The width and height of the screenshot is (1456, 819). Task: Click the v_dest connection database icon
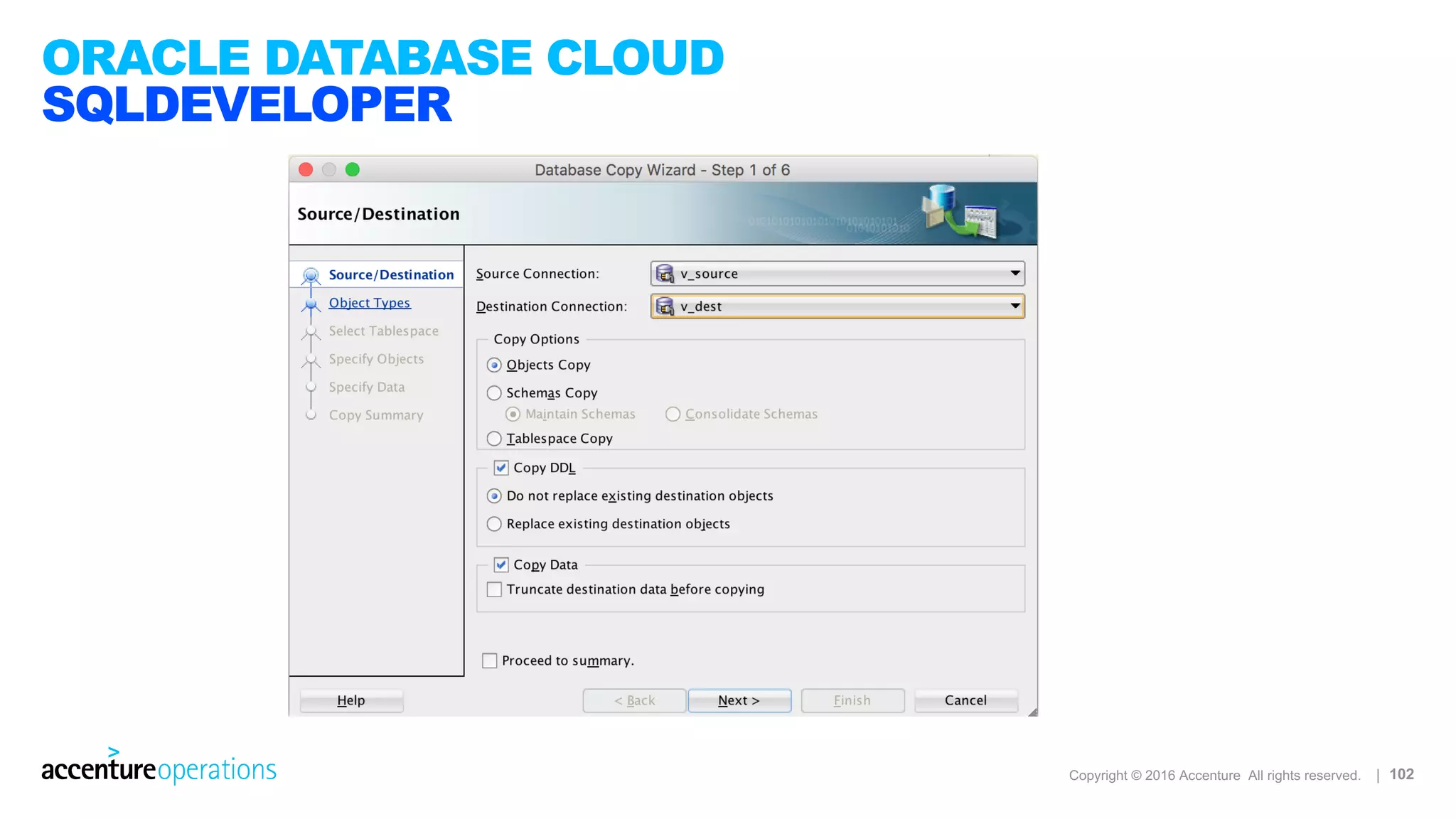[665, 306]
